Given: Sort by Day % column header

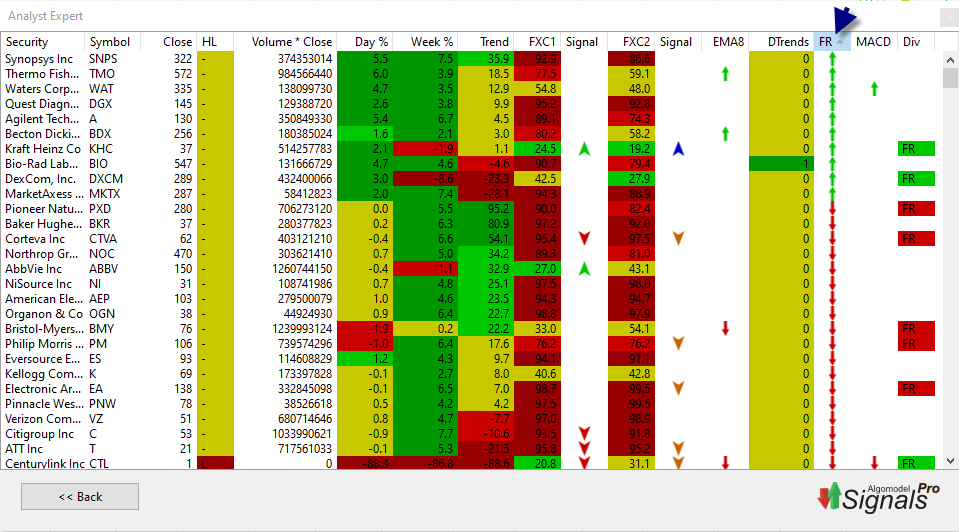Looking at the screenshot, I should click(x=365, y=42).
